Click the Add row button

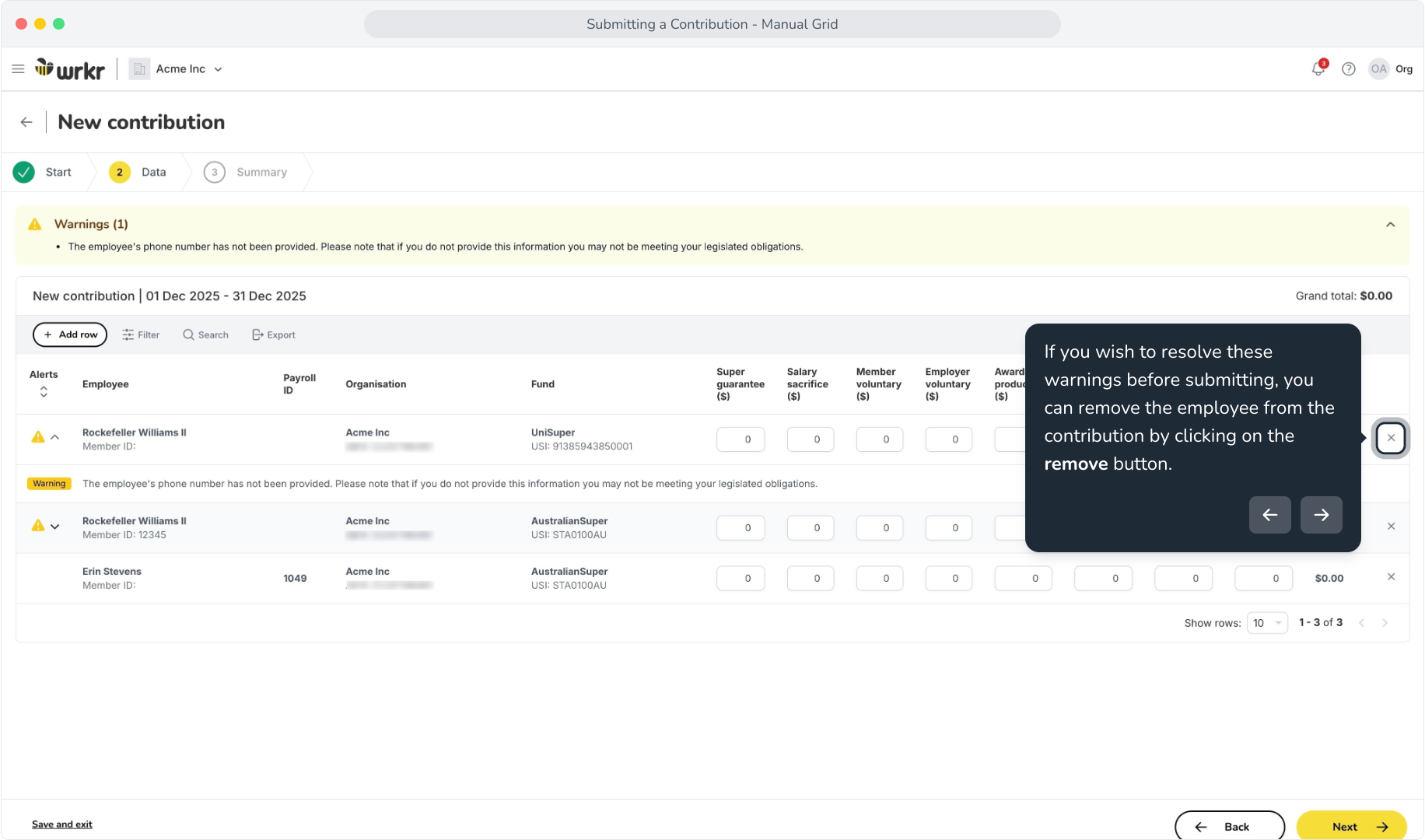point(70,334)
